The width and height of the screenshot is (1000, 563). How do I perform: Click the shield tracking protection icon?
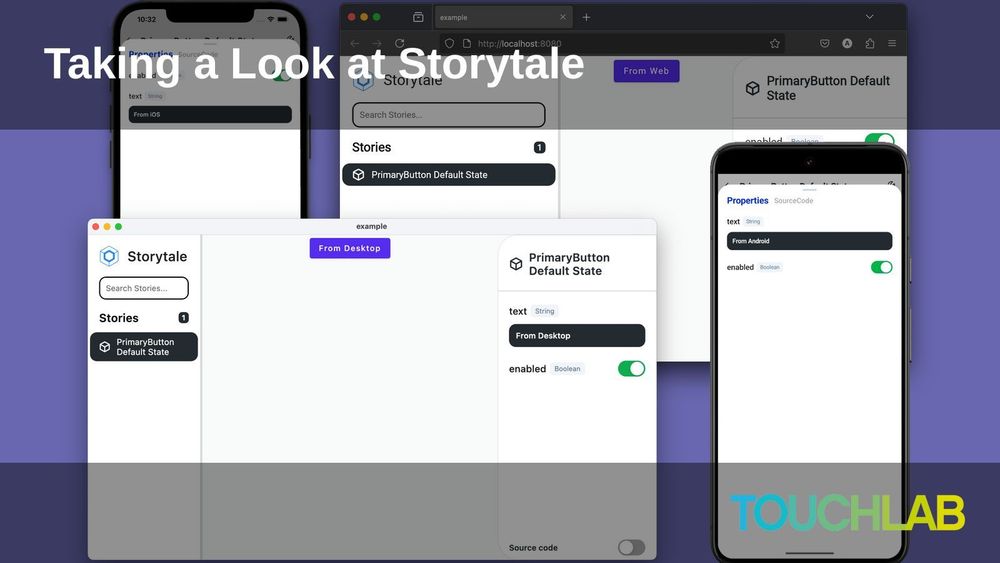pyautogui.click(x=449, y=43)
